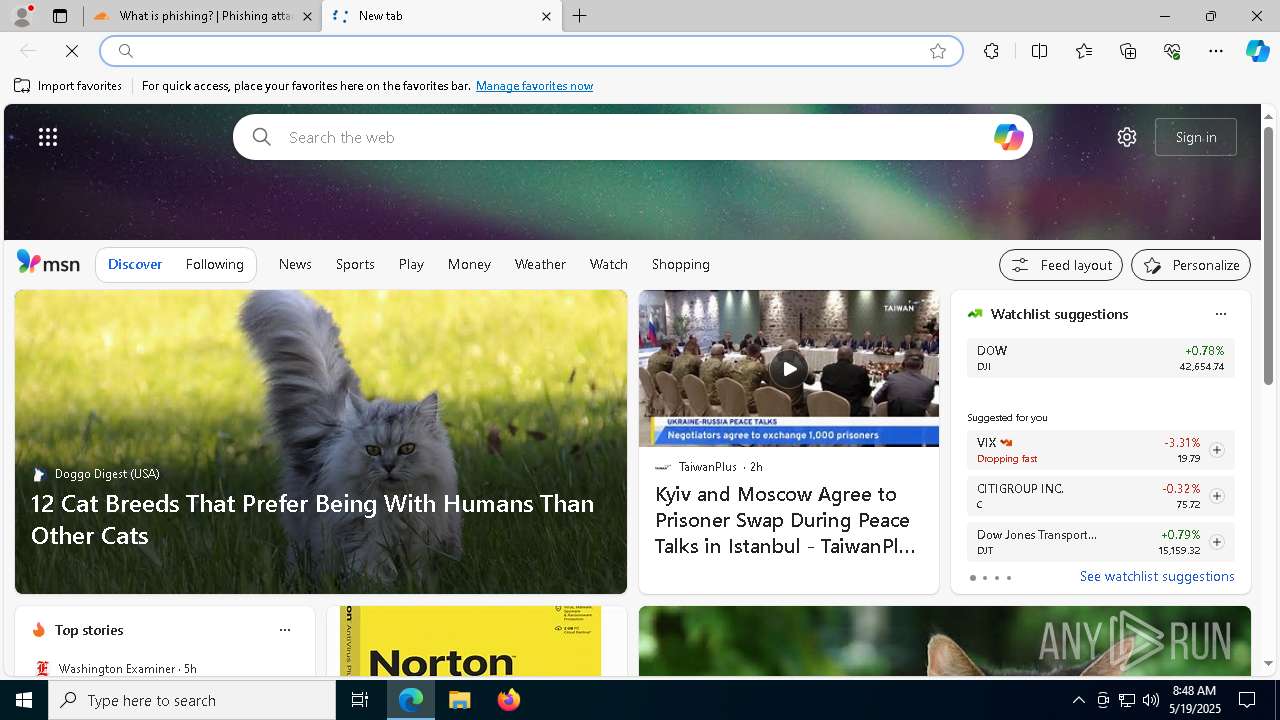Open page settings gear icon
The height and width of the screenshot is (720, 1280).
click(x=1127, y=137)
